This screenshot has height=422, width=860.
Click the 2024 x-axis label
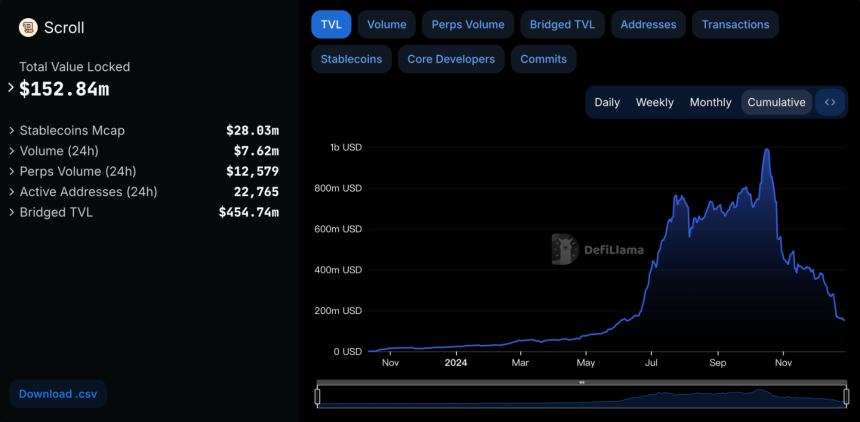click(x=456, y=363)
